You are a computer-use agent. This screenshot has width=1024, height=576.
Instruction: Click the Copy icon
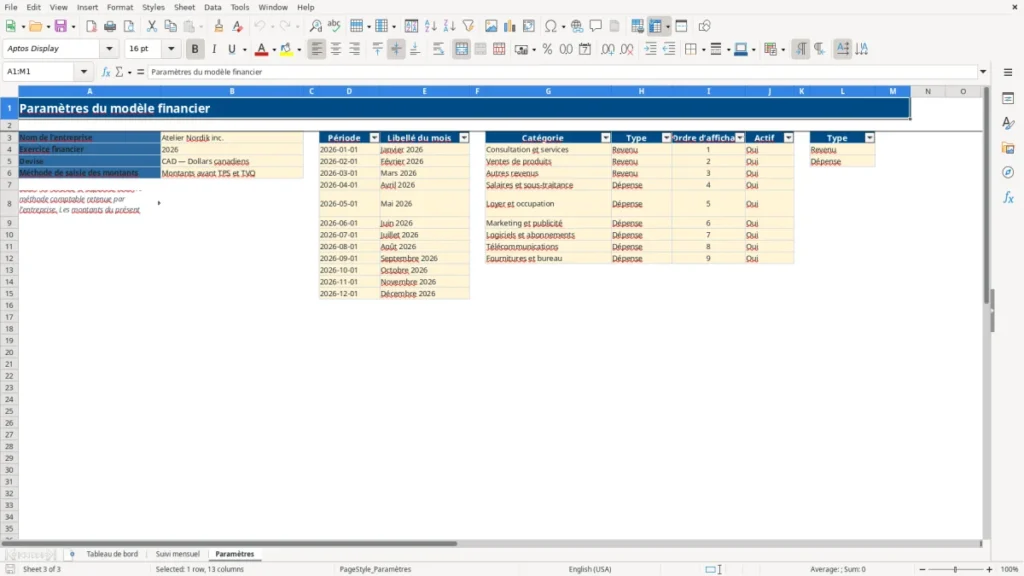coord(170,26)
